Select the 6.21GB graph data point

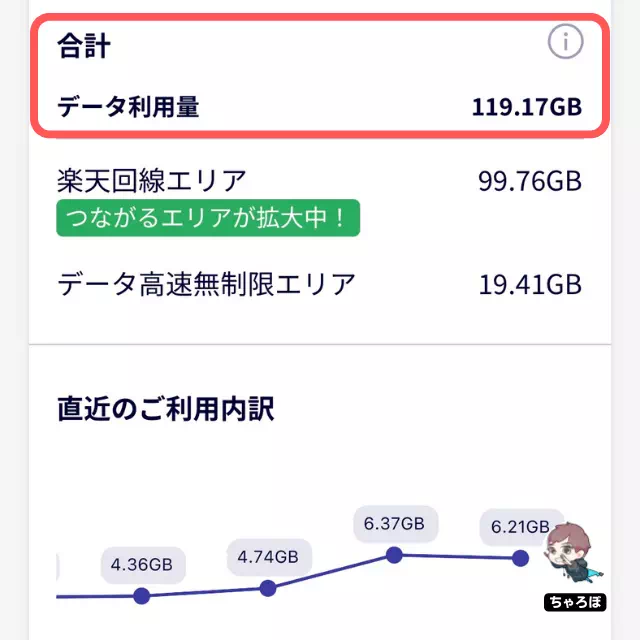click(520, 558)
